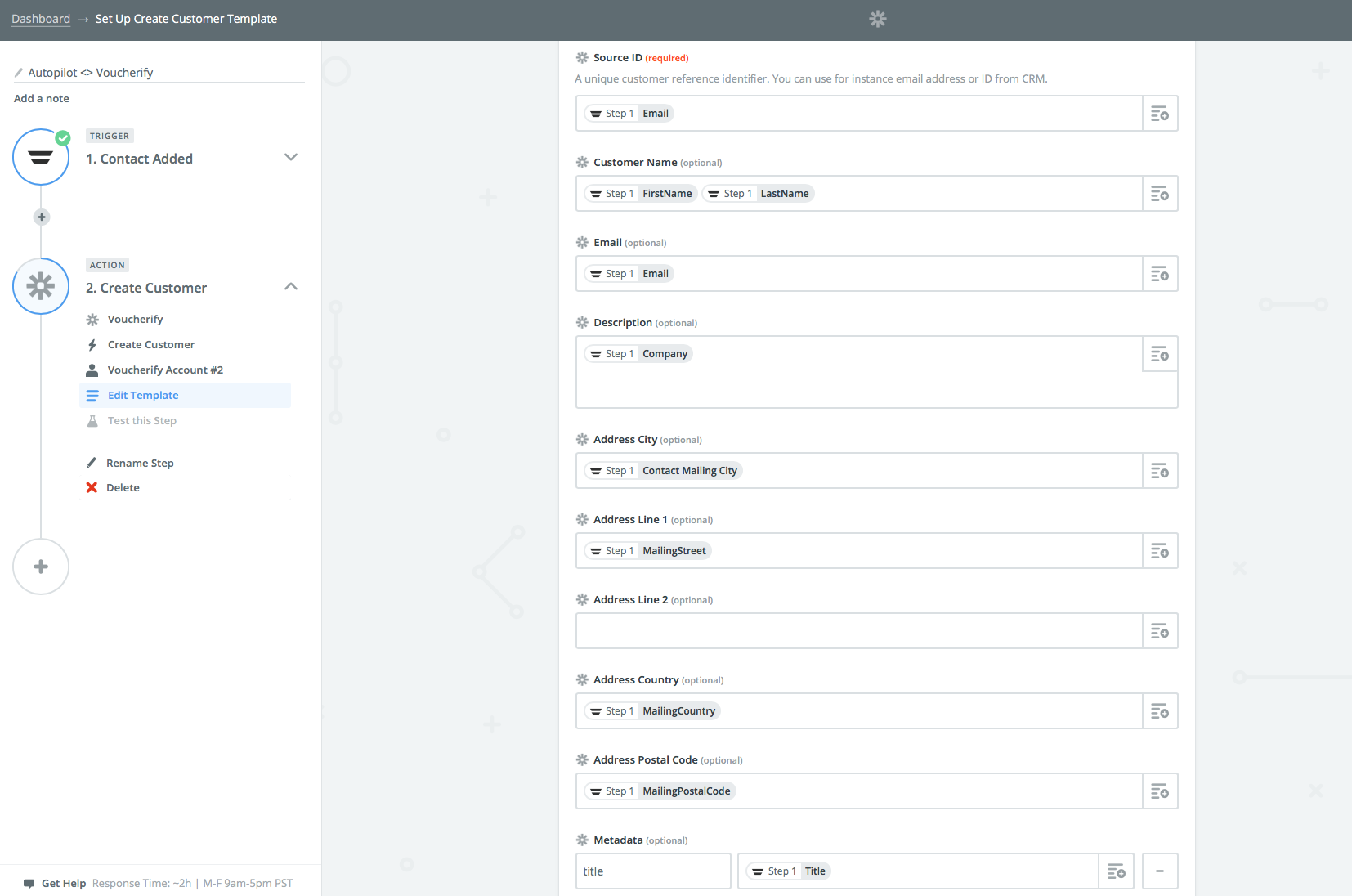Click Get Help chat icon
1352x896 pixels.
pos(29,884)
